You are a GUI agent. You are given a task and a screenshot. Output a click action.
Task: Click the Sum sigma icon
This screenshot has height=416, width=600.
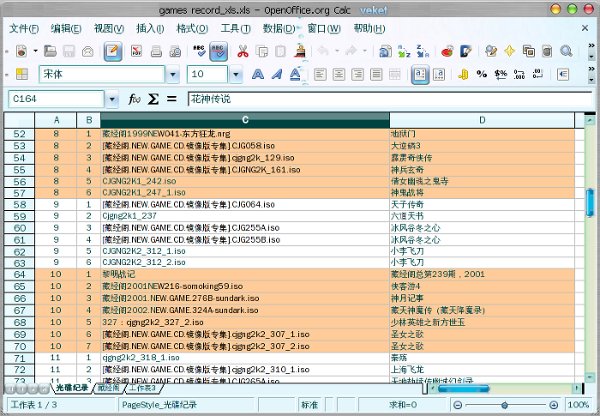[153, 99]
